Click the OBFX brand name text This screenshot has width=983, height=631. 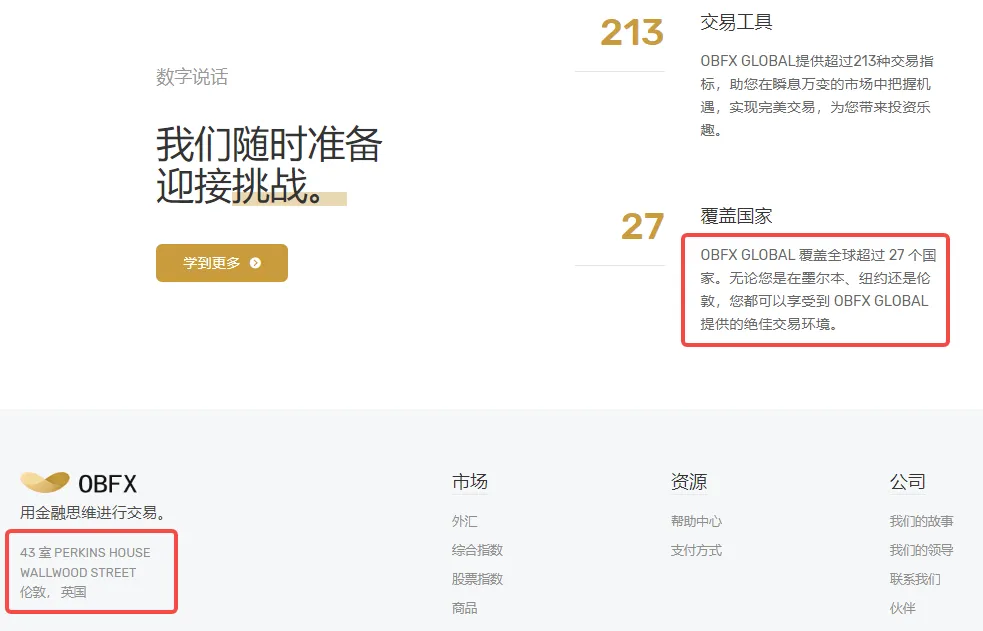tap(107, 484)
